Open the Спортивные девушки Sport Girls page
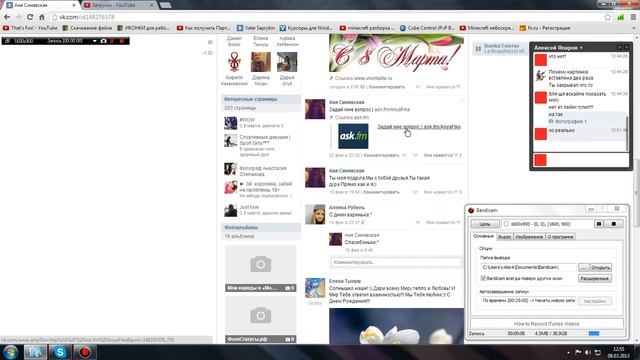 (x=265, y=140)
